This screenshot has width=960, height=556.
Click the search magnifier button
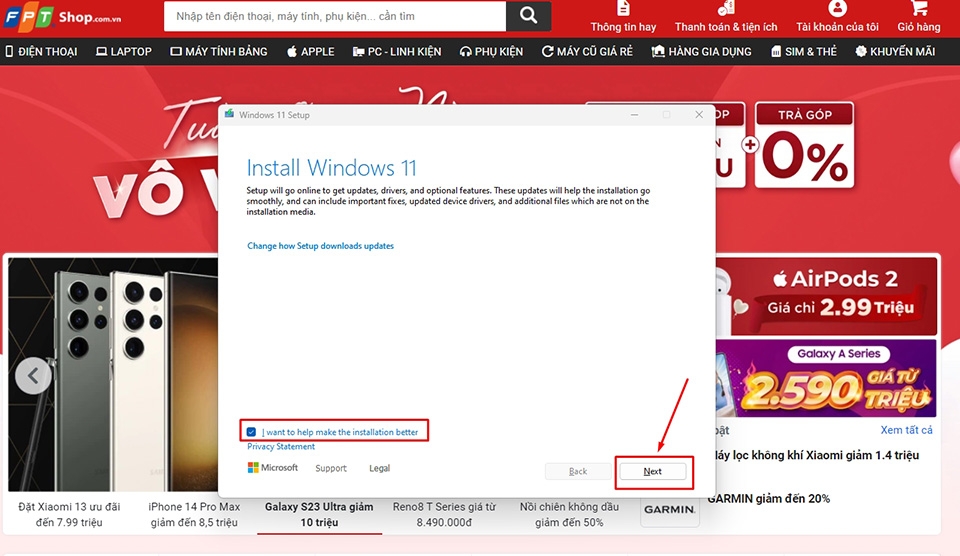click(x=528, y=15)
